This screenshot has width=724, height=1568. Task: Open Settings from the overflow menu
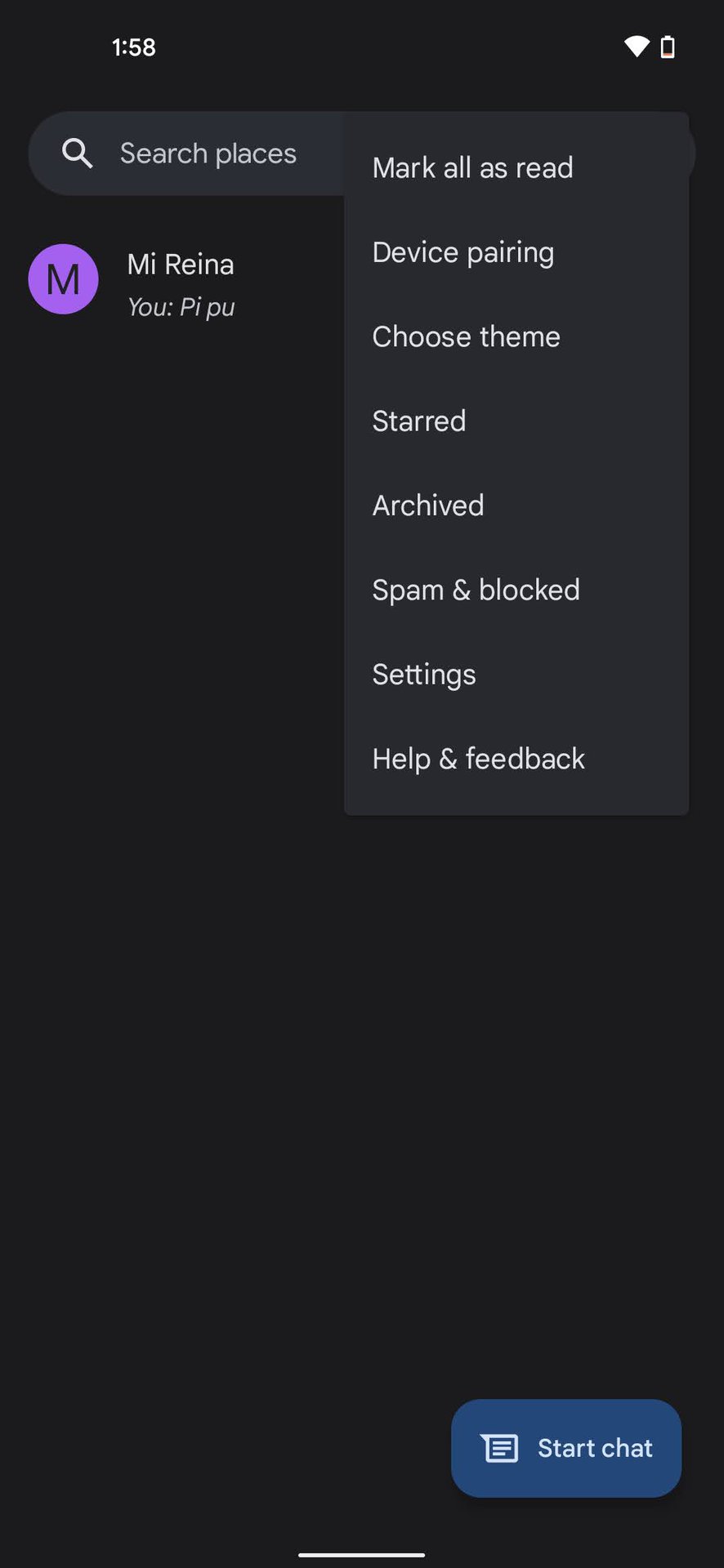(423, 675)
